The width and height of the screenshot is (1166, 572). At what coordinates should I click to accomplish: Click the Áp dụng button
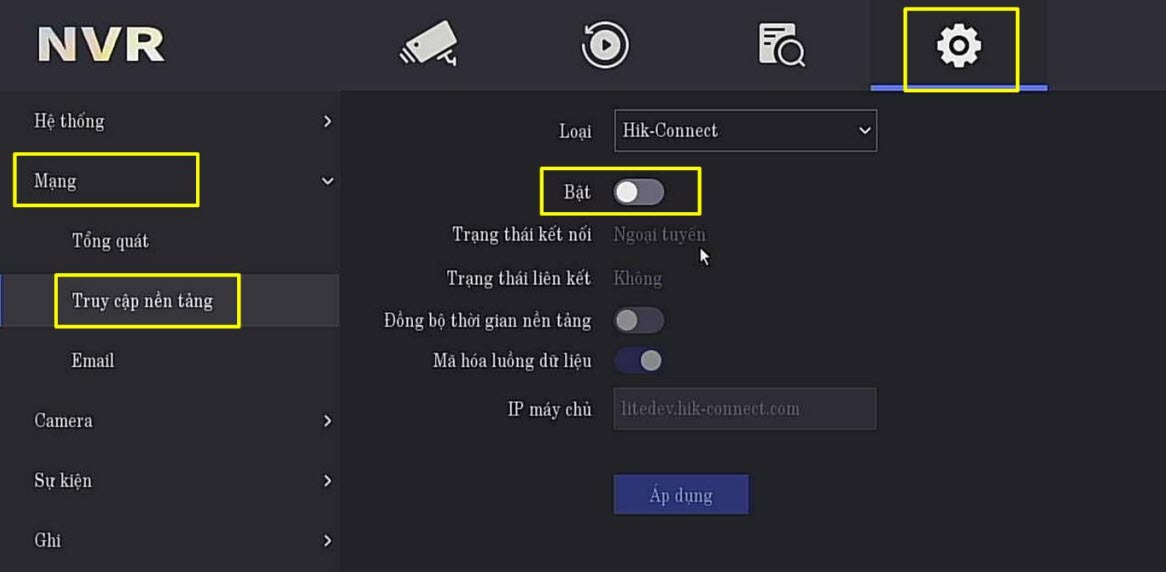681,495
